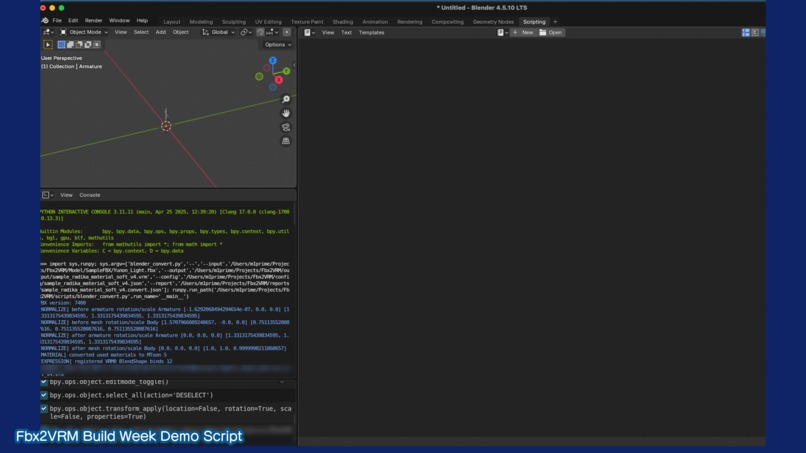The width and height of the screenshot is (806, 453).
Task: Click the folder icon on Open button
Action: click(543, 32)
